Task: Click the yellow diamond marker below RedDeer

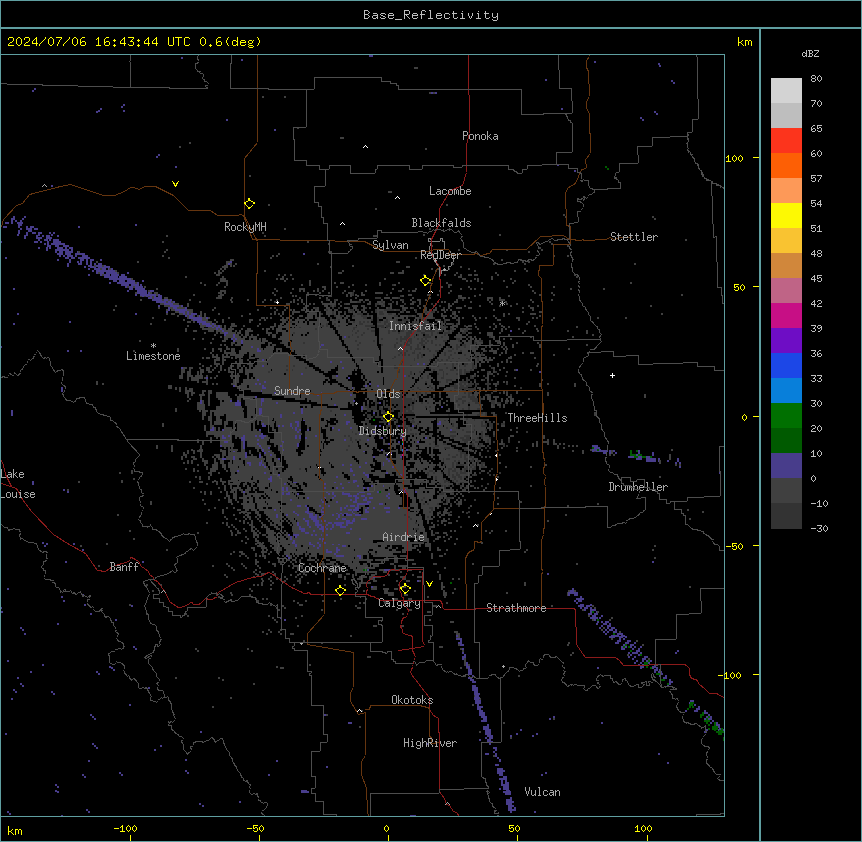Action: [426, 281]
